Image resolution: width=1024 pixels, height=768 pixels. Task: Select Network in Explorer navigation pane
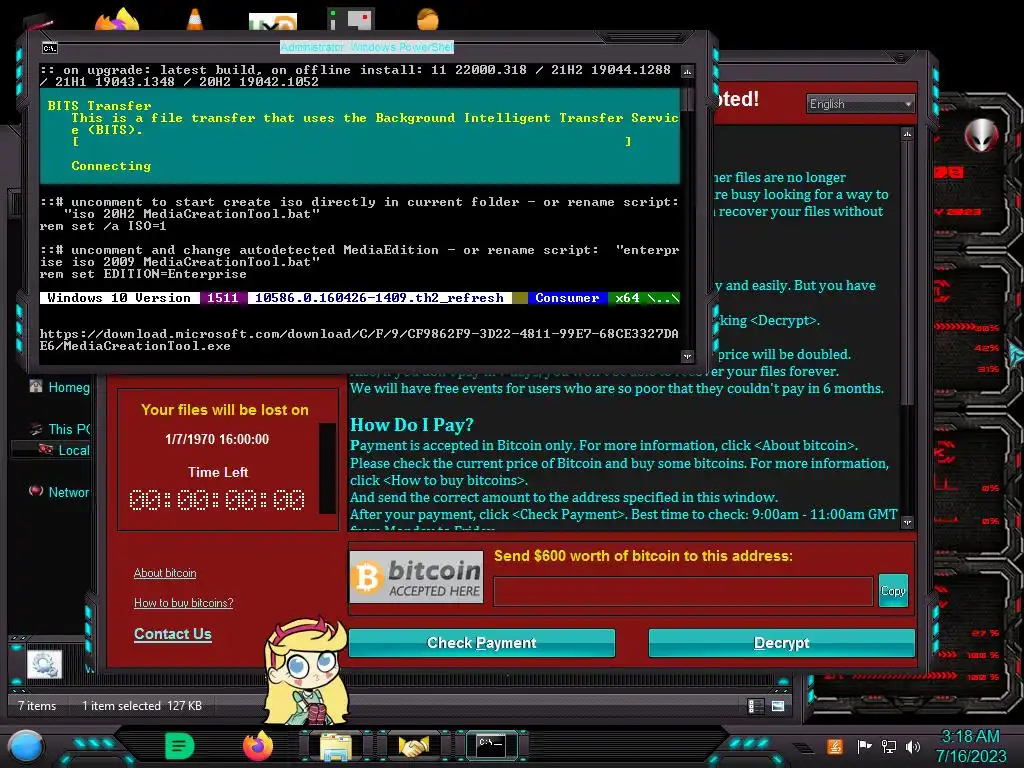59,492
